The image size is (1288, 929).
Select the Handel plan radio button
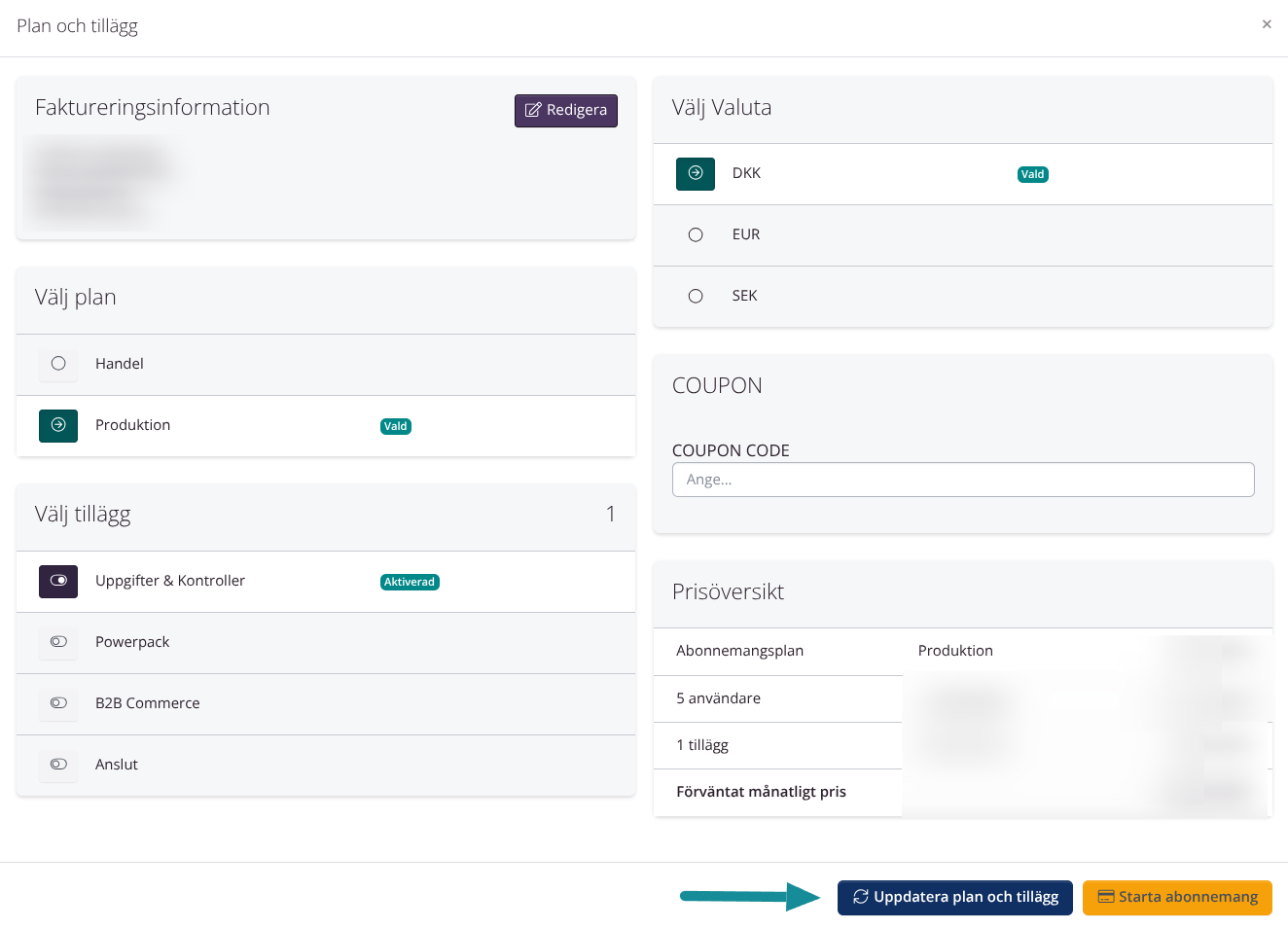(58, 364)
